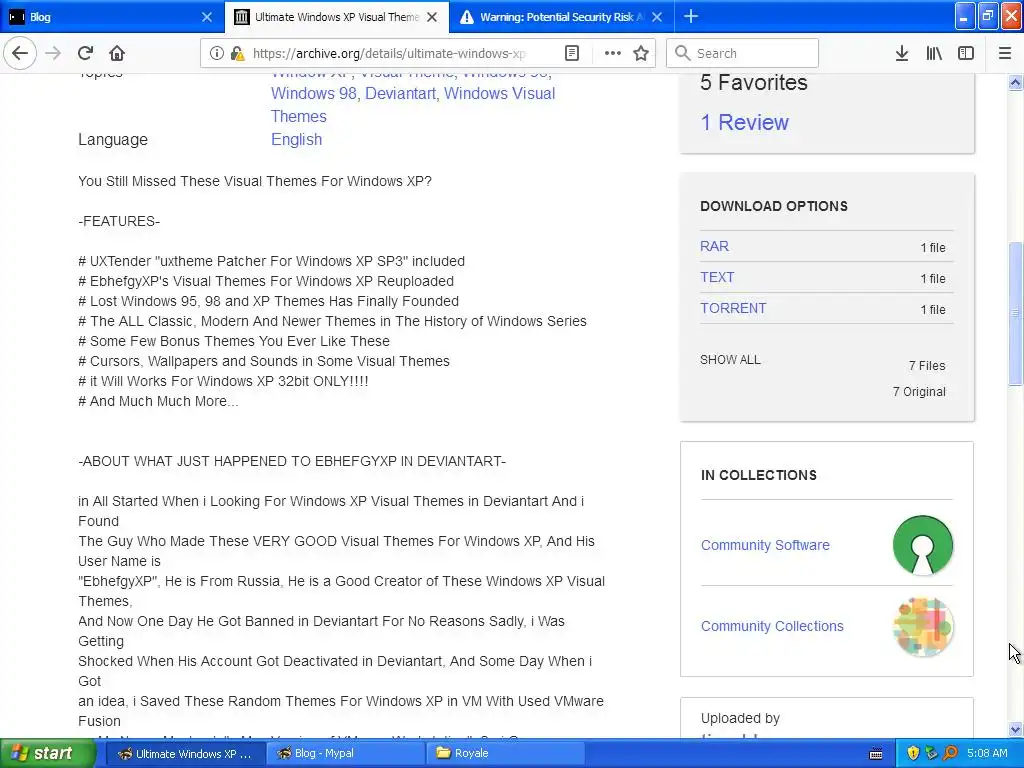Click the 5 Favorites text
Viewport: 1024px width, 768px height.
(754, 82)
